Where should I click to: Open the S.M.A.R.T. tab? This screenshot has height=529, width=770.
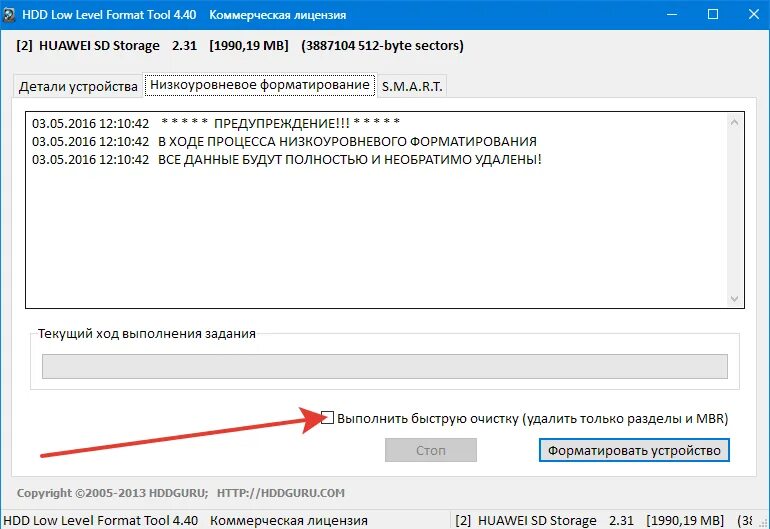412,86
